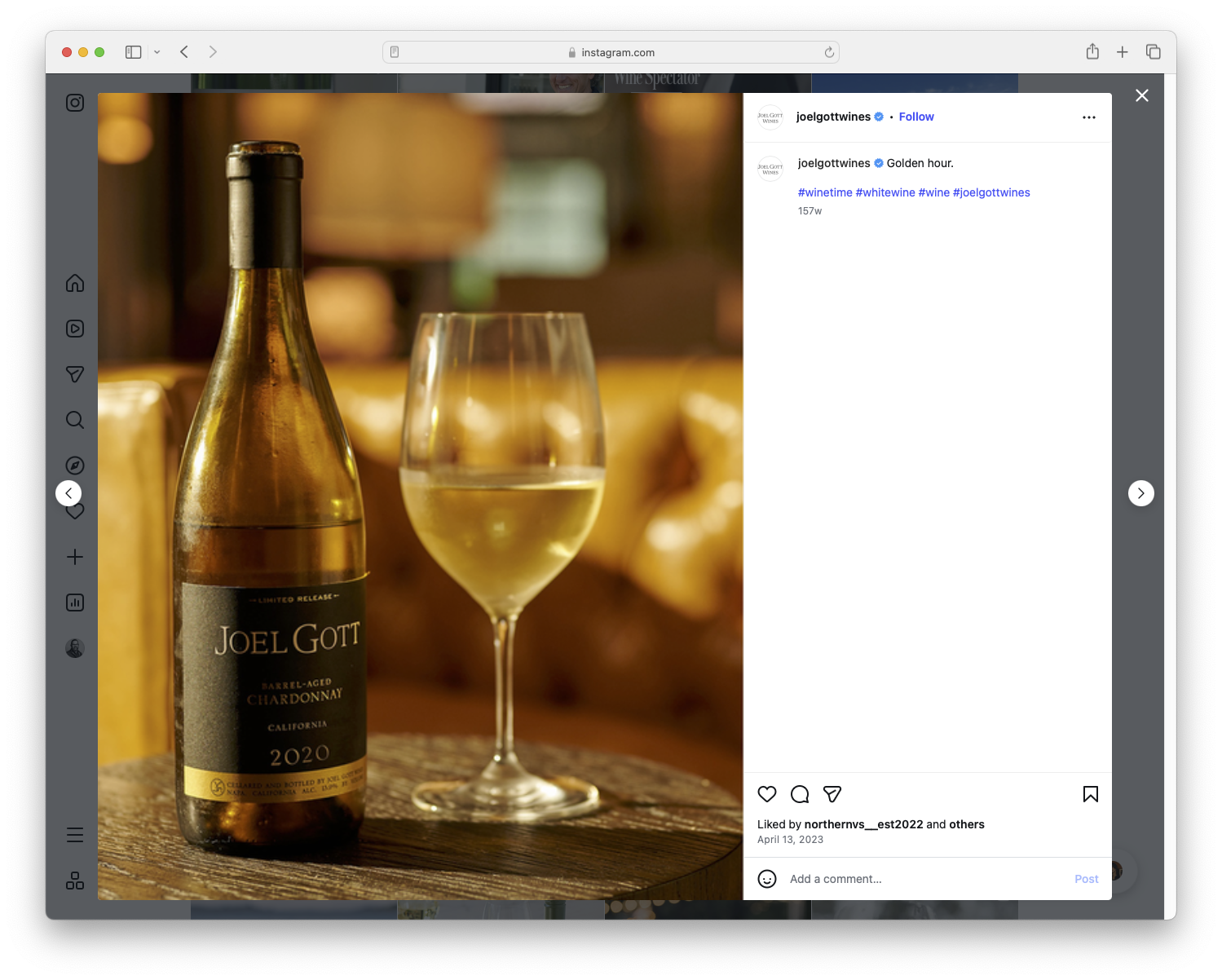Open Search magnifier in sidebar
The height and width of the screenshot is (980, 1222).
point(75,420)
